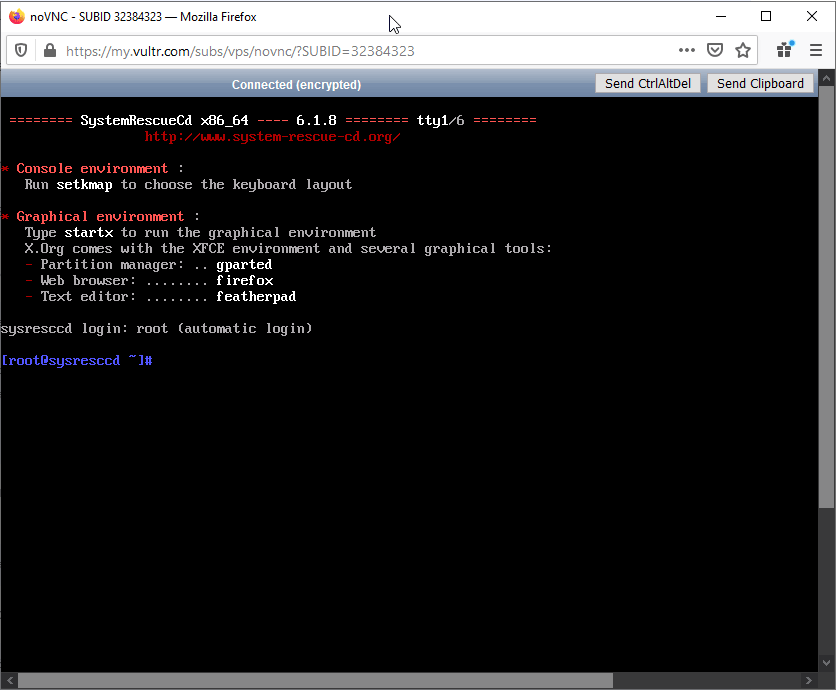Click the horizontal scrollbar left arrow
836x690 pixels.
pos(10,680)
